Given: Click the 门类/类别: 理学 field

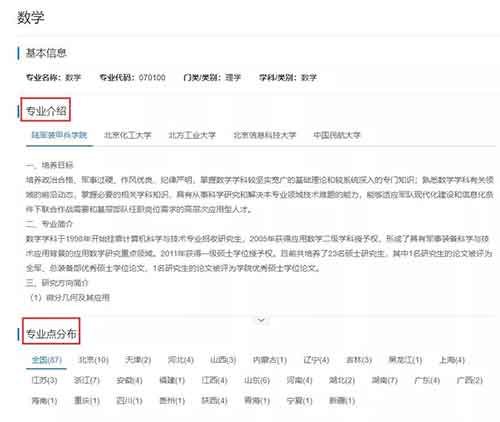Looking at the screenshot, I should pyautogui.click(x=212, y=78).
